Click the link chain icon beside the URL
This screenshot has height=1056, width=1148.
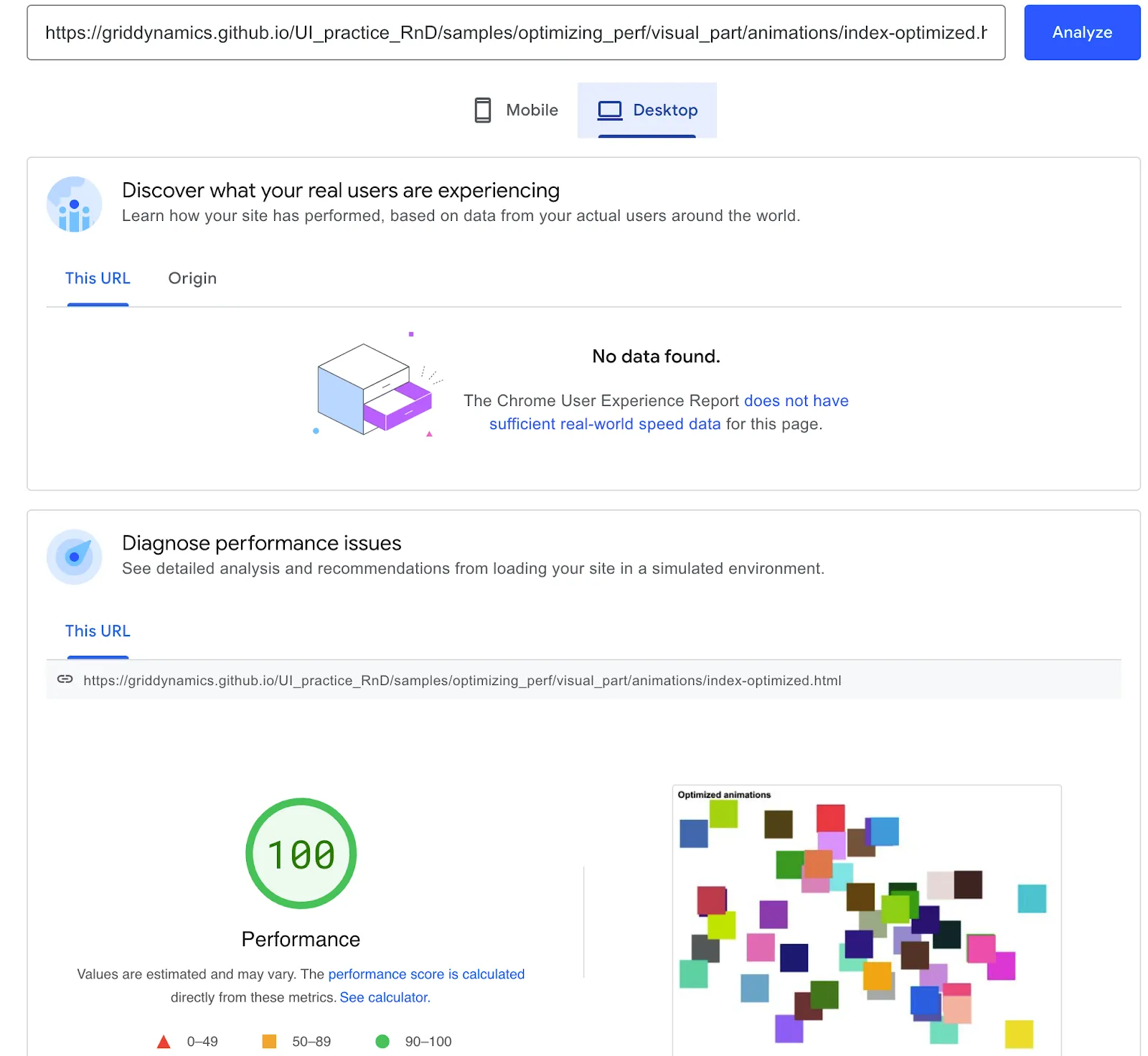tap(65, 680)
